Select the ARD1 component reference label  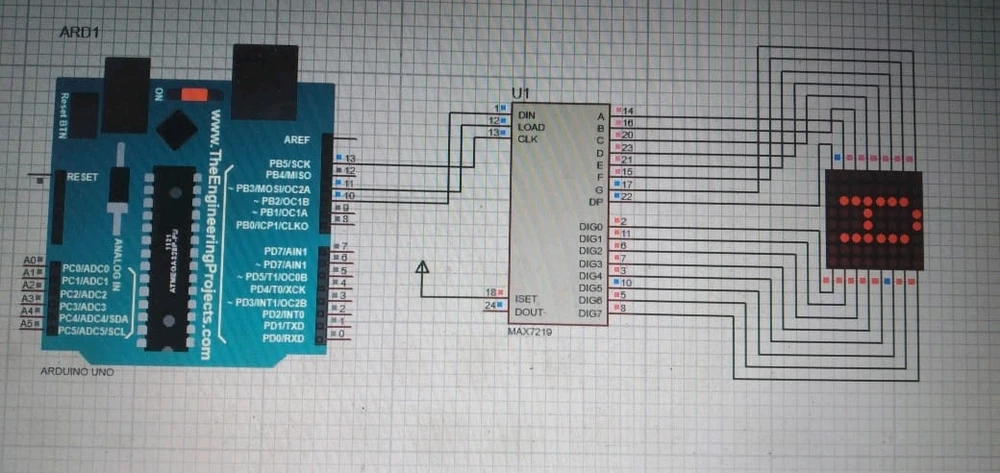coord(80,33)
